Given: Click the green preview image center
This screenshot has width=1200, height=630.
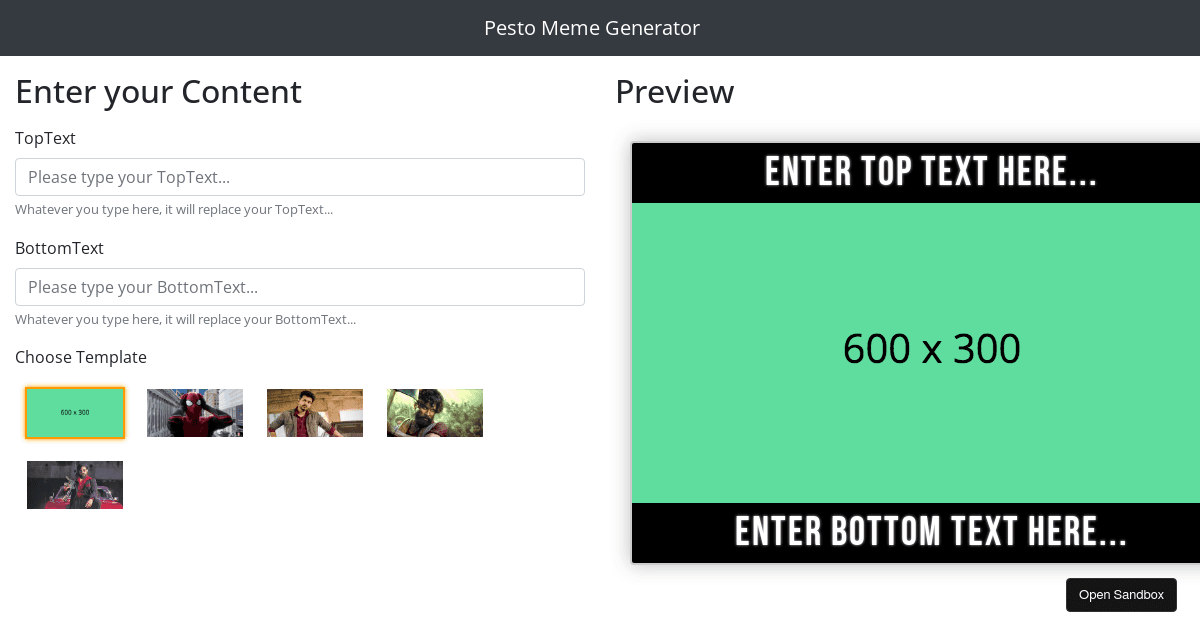Looking at the screenshot, I should click(x=931, y=353).
